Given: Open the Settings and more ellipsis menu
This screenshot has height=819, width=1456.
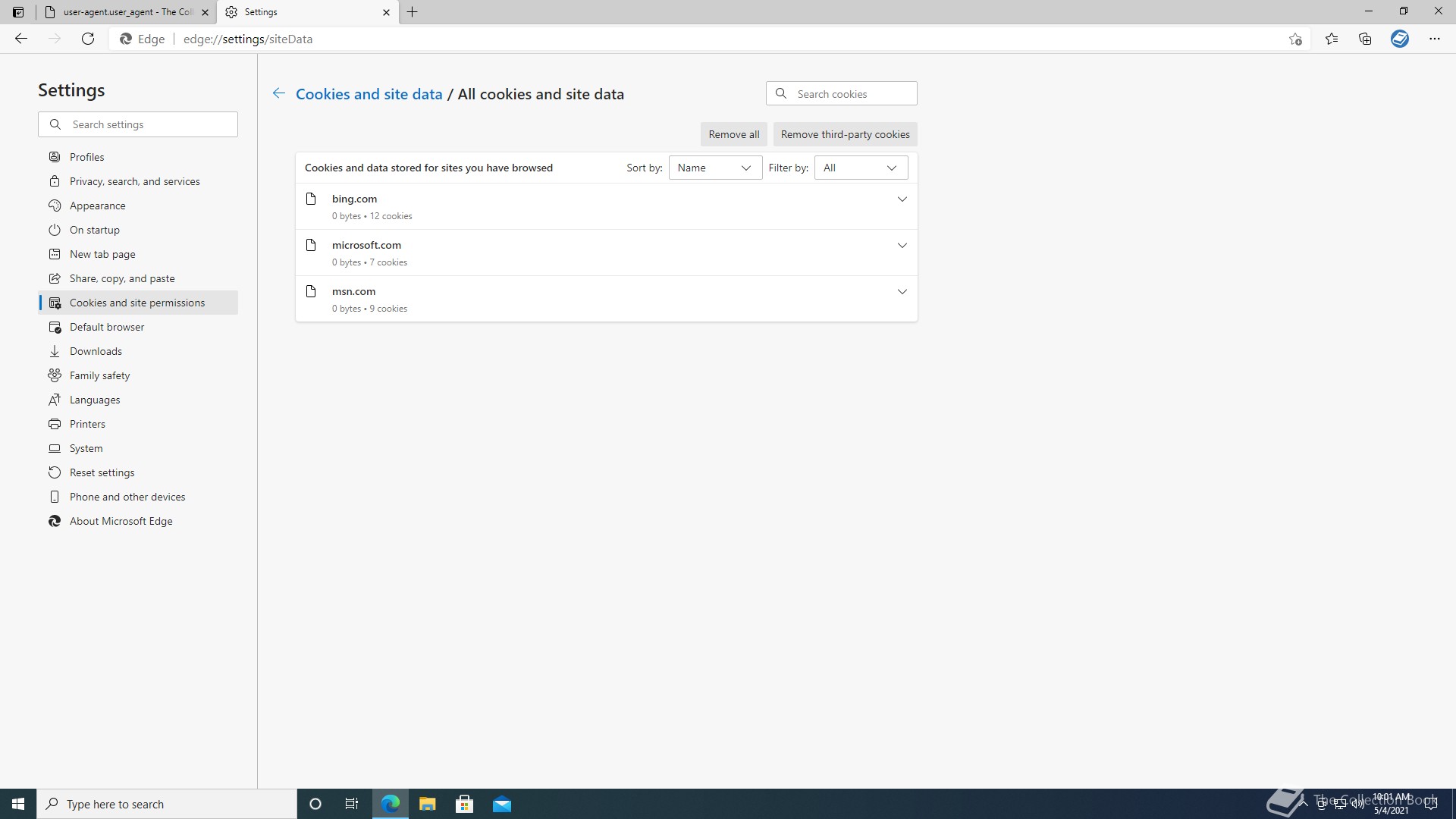Looking at the screenshot, I should click(x=1434, y=39).
